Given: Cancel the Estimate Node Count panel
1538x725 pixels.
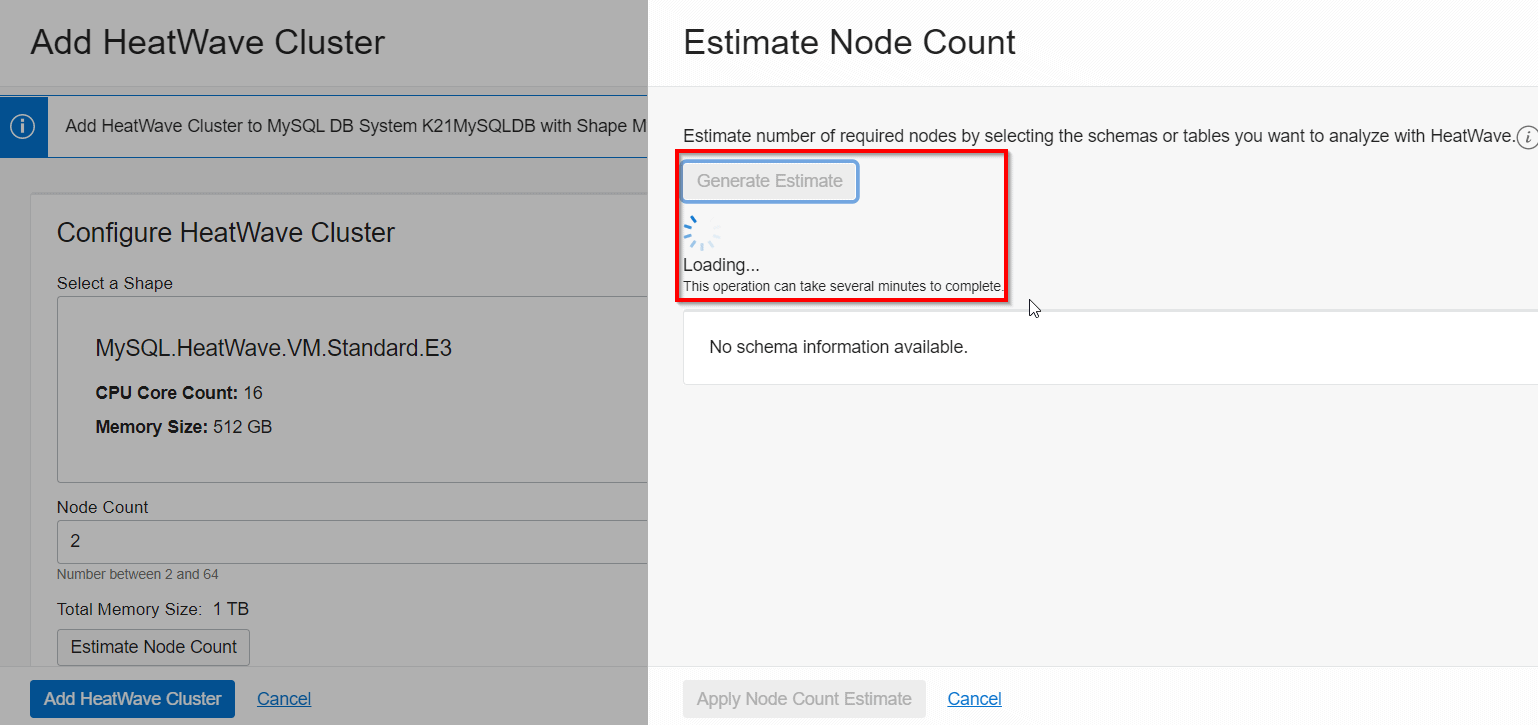Looking at the screenshot, I should tap(974, 698).
